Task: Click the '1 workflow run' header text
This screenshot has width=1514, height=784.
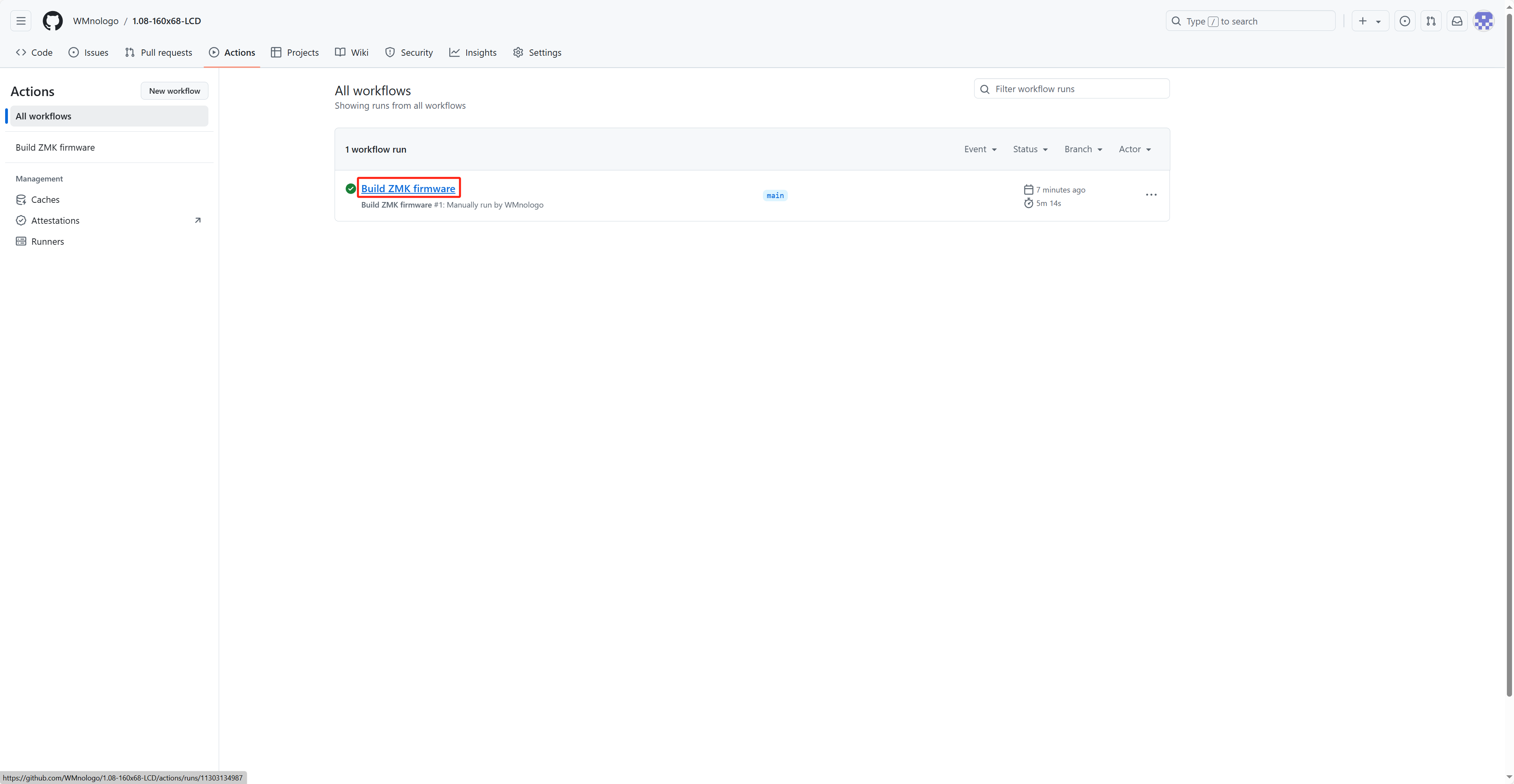Action: (x=376, y=149)
